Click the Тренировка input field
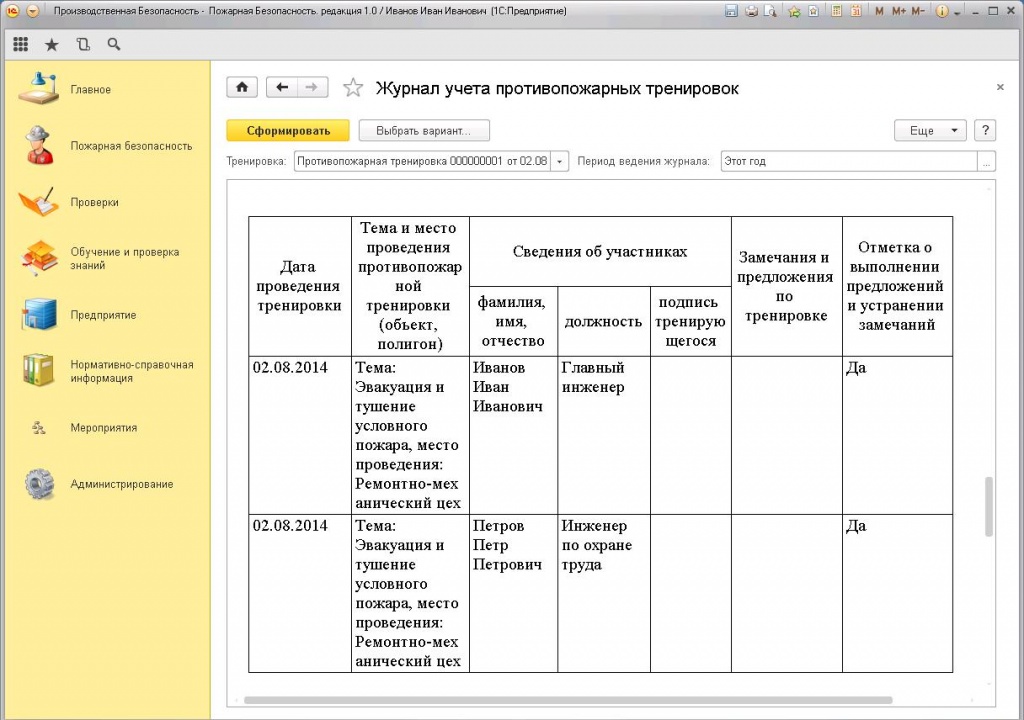1024x720 pixels. 423,161
